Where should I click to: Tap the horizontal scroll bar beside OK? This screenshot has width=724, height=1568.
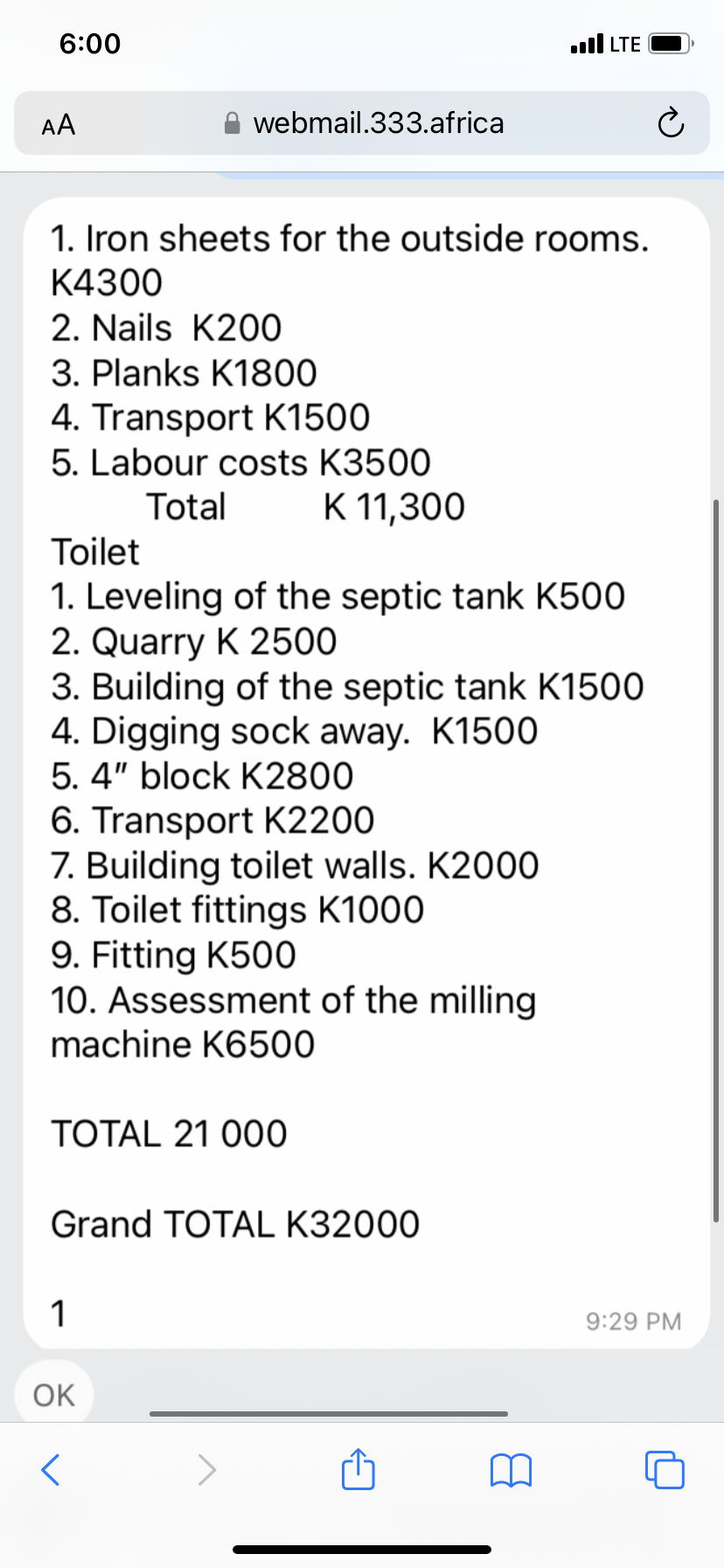(x=329, y=1413)
